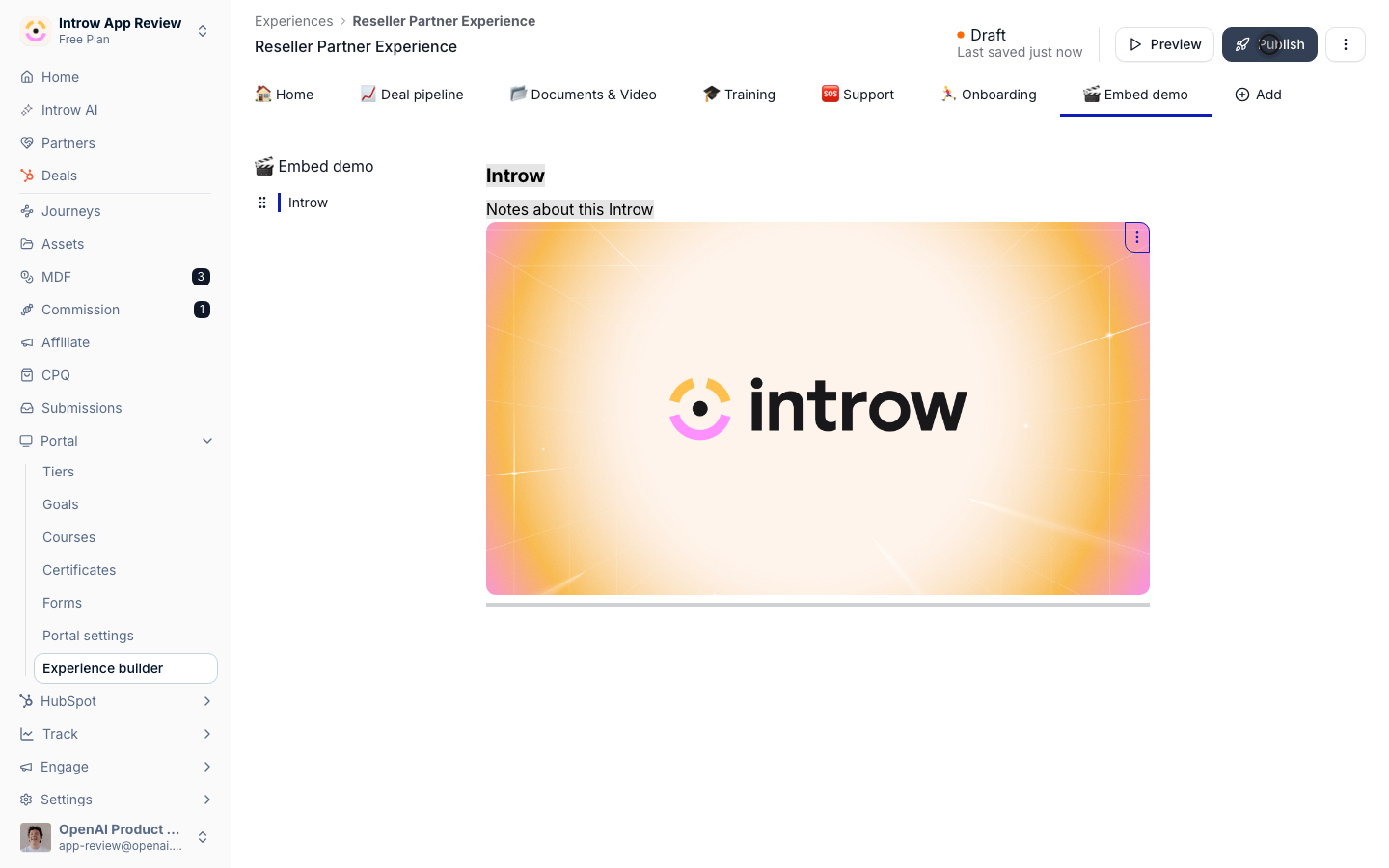Click the MDF sidebar icon

(x=27, y=277)
